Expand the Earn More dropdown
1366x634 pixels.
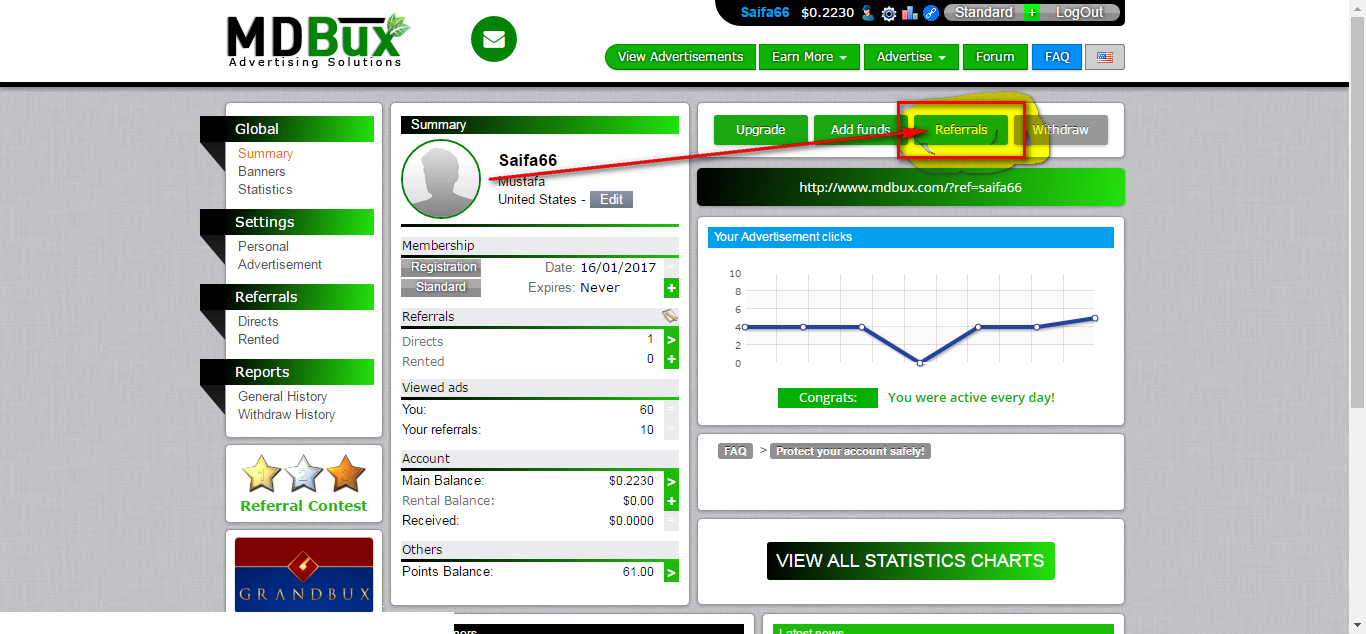[x=809, y=57]
